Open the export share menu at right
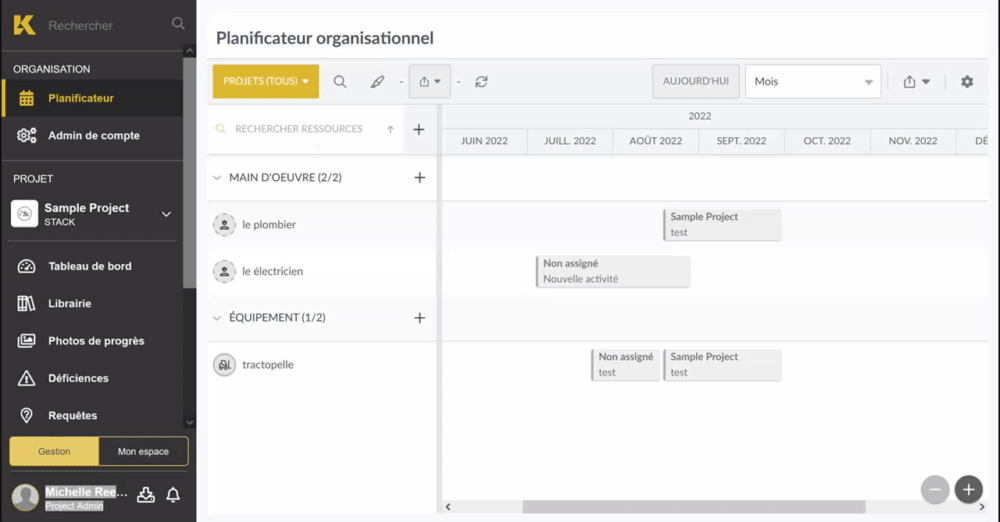 tap(916, 82)
